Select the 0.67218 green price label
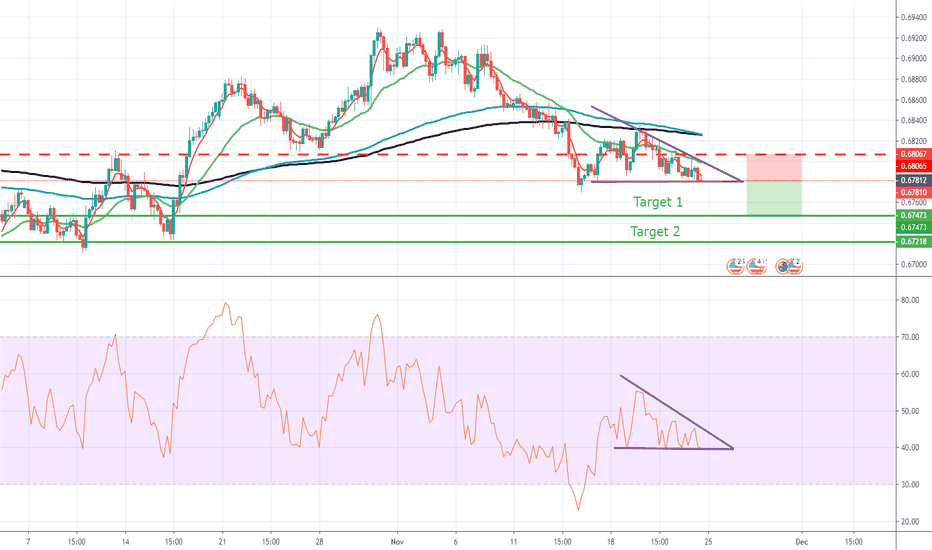Image resolution: width=932 pixels, height=550 pixels. point(912,243)
